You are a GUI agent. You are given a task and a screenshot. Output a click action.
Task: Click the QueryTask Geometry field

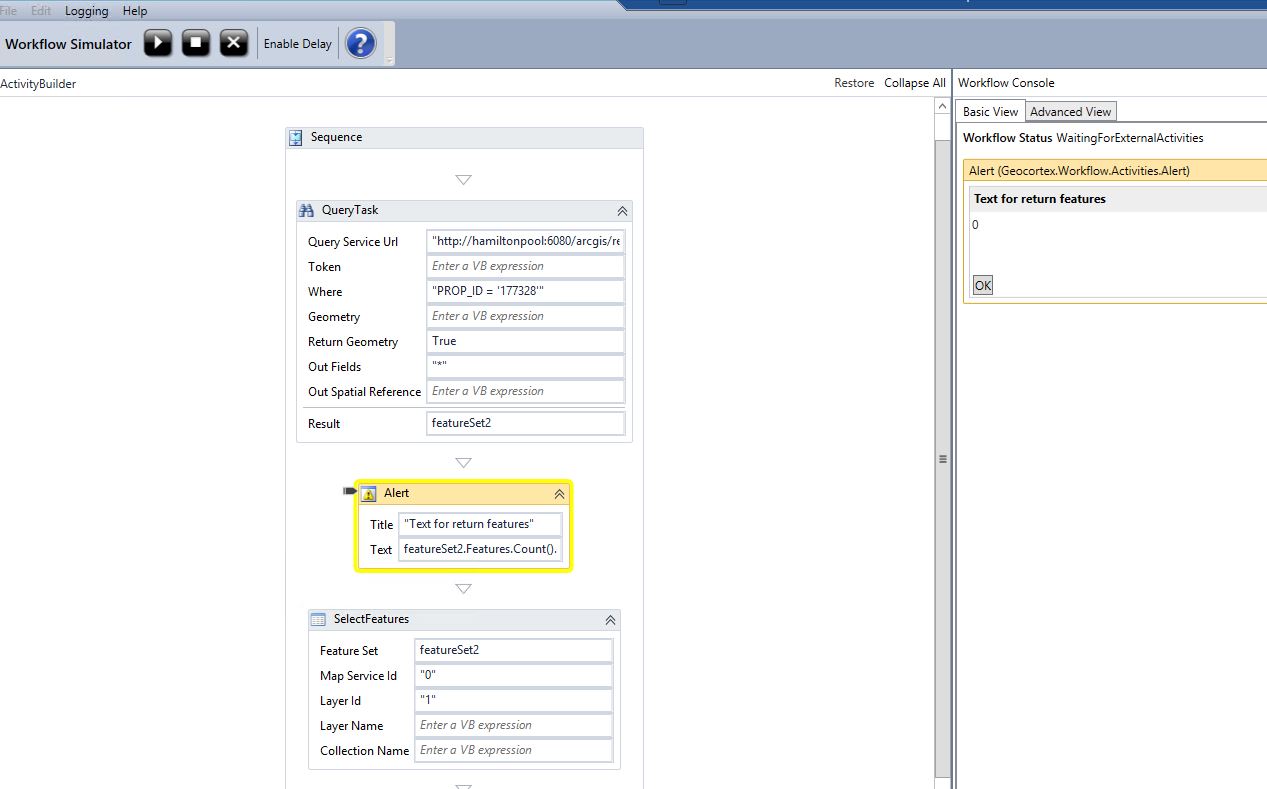[x=525, y=316]
